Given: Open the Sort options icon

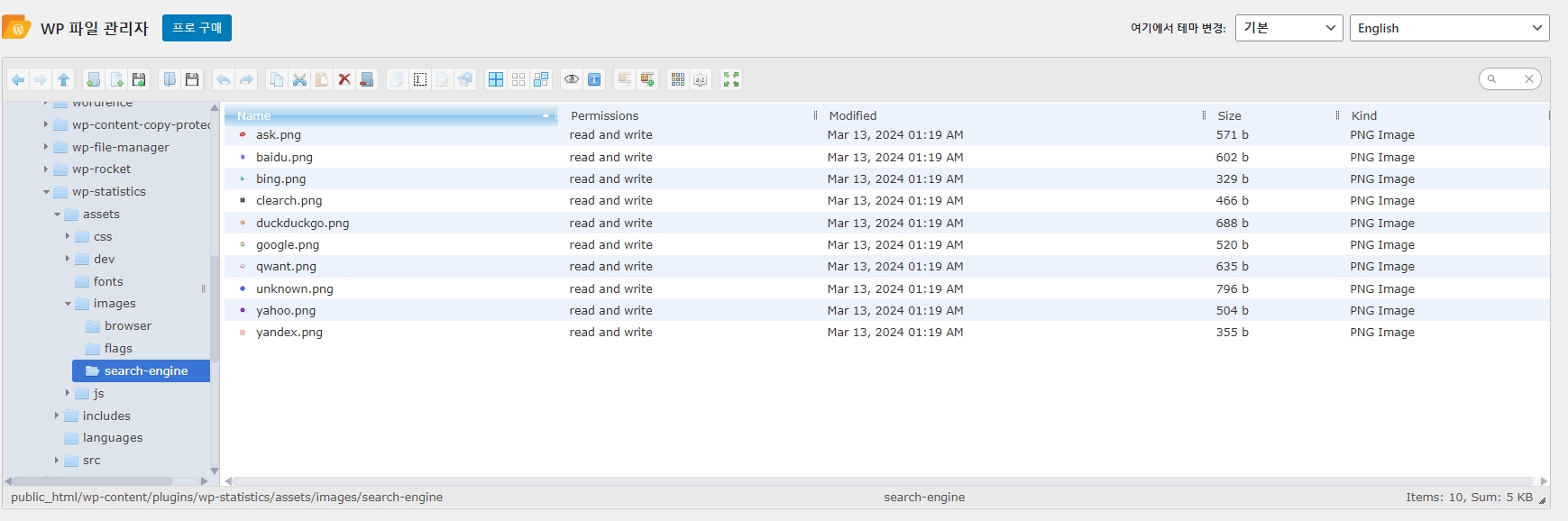Looking at the screenshot, I should pos(701,79).
